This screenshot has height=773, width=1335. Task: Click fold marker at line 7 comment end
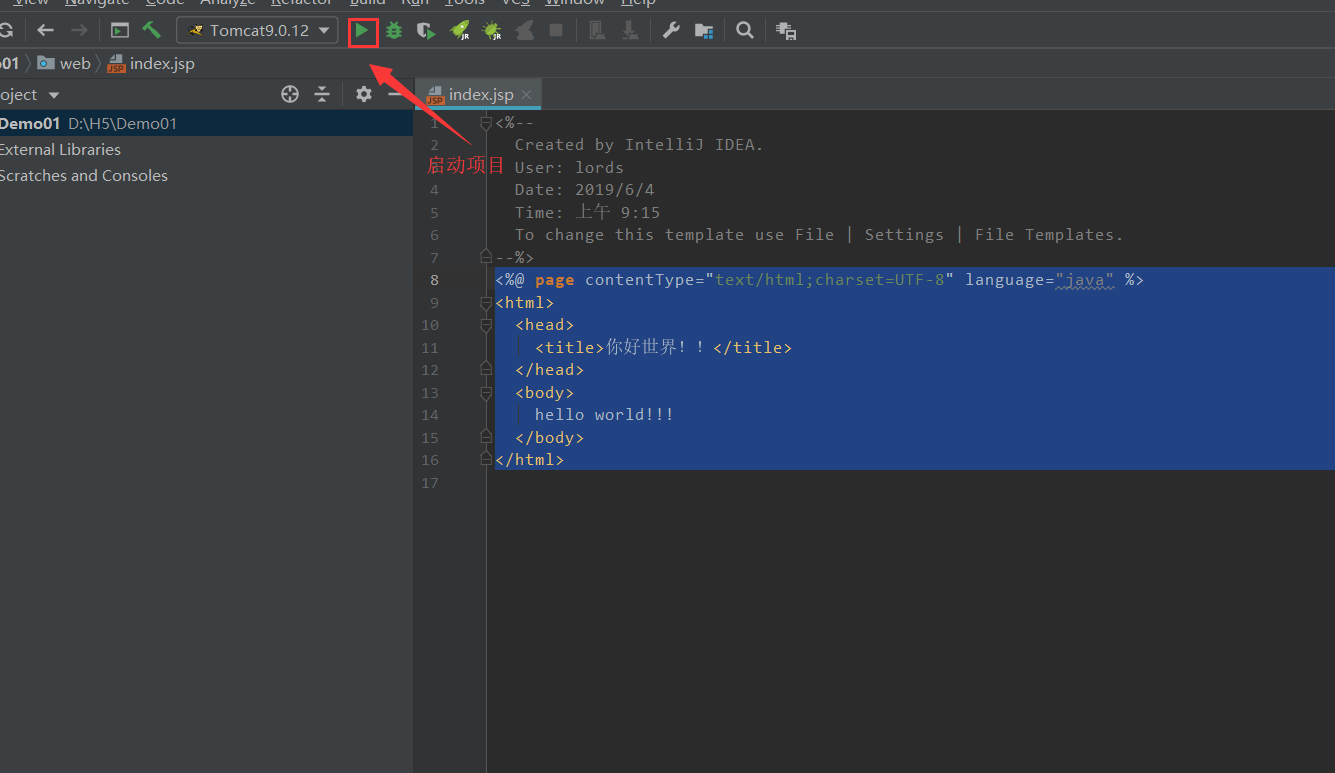(486, 257)
